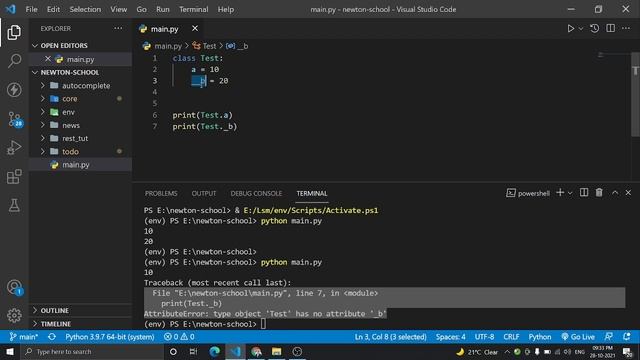
Task: Open the Run menu
Action: click(162, 9)
